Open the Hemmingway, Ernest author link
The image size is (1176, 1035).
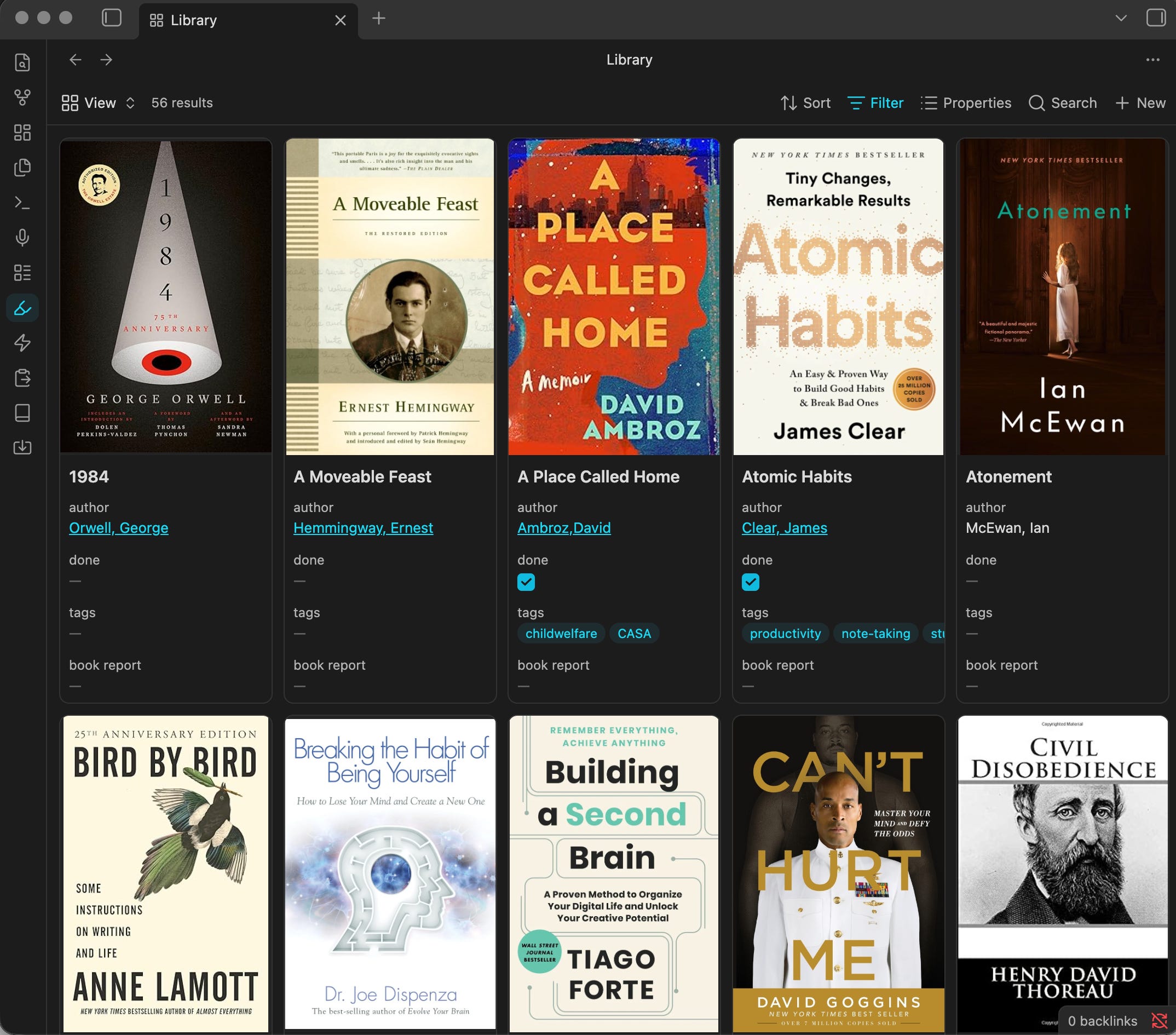[x=363, y=528]
